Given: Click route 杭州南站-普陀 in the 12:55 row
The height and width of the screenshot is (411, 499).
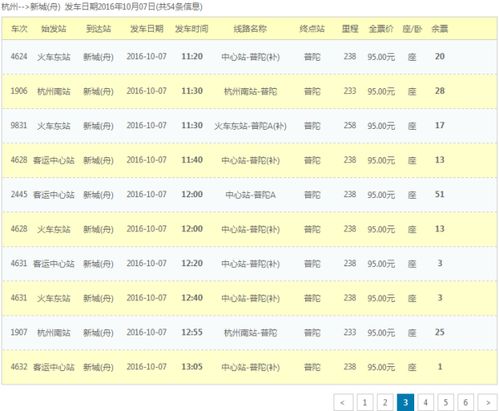Looking at the screenshot, I should (x=250, y=333).
